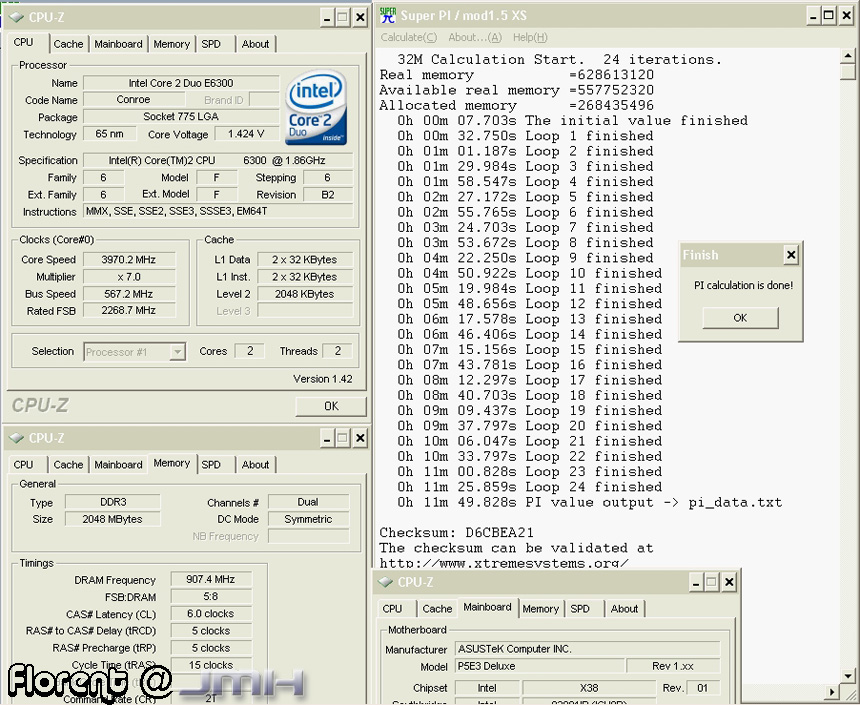Click Super PI scrollbar up arrow
The image size is (860, 705).
click(x=847, y=56)
